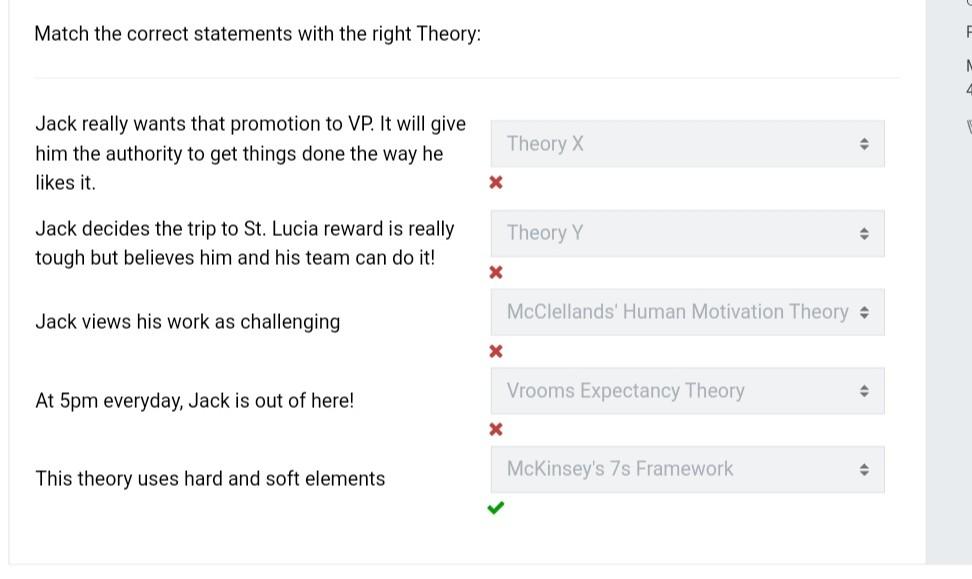Open the Theory X answer dropdown

tap(687, 143)
